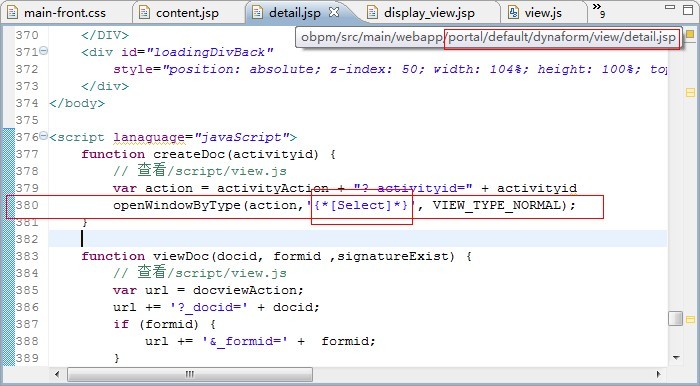This screenshot has width=700, height=386.
Task: Click 'openWindowByType' function call
Action: 177,205
